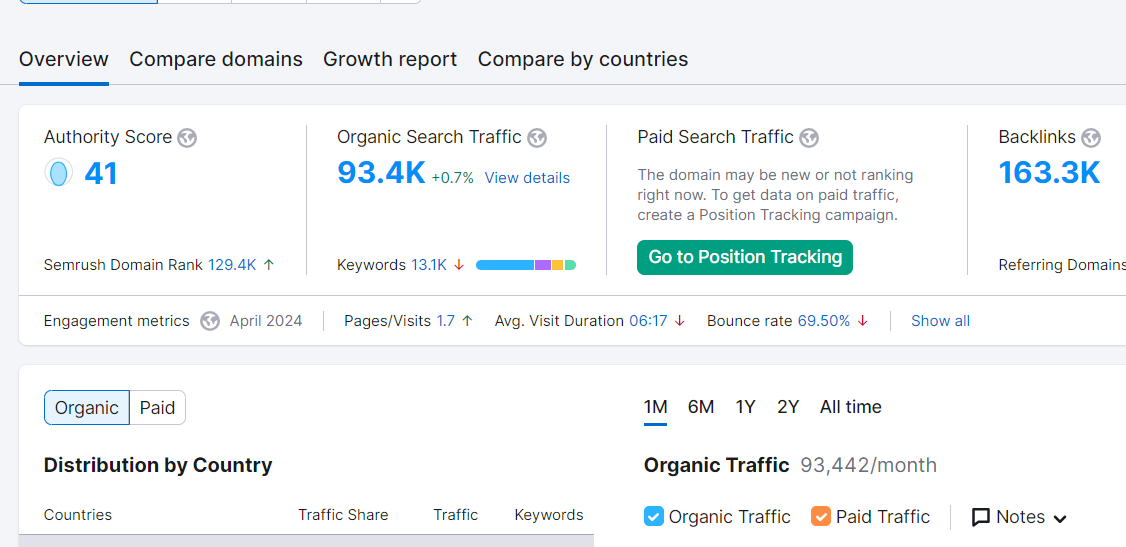Click the Go to Position Tracking button
This screenshot has height=547, width=1126.
(745, 257)
